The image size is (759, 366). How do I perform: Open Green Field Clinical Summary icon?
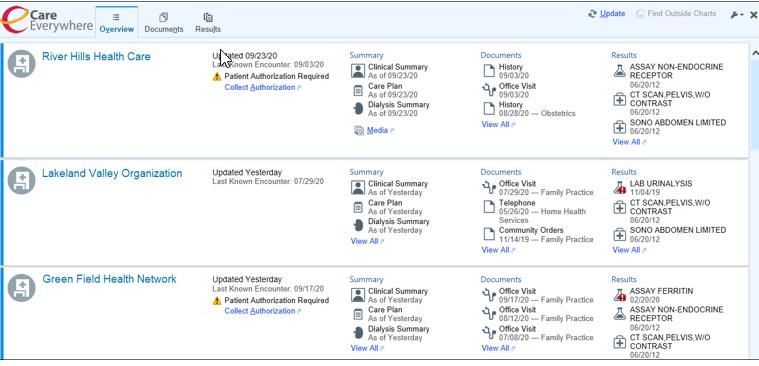pos(358,295)
